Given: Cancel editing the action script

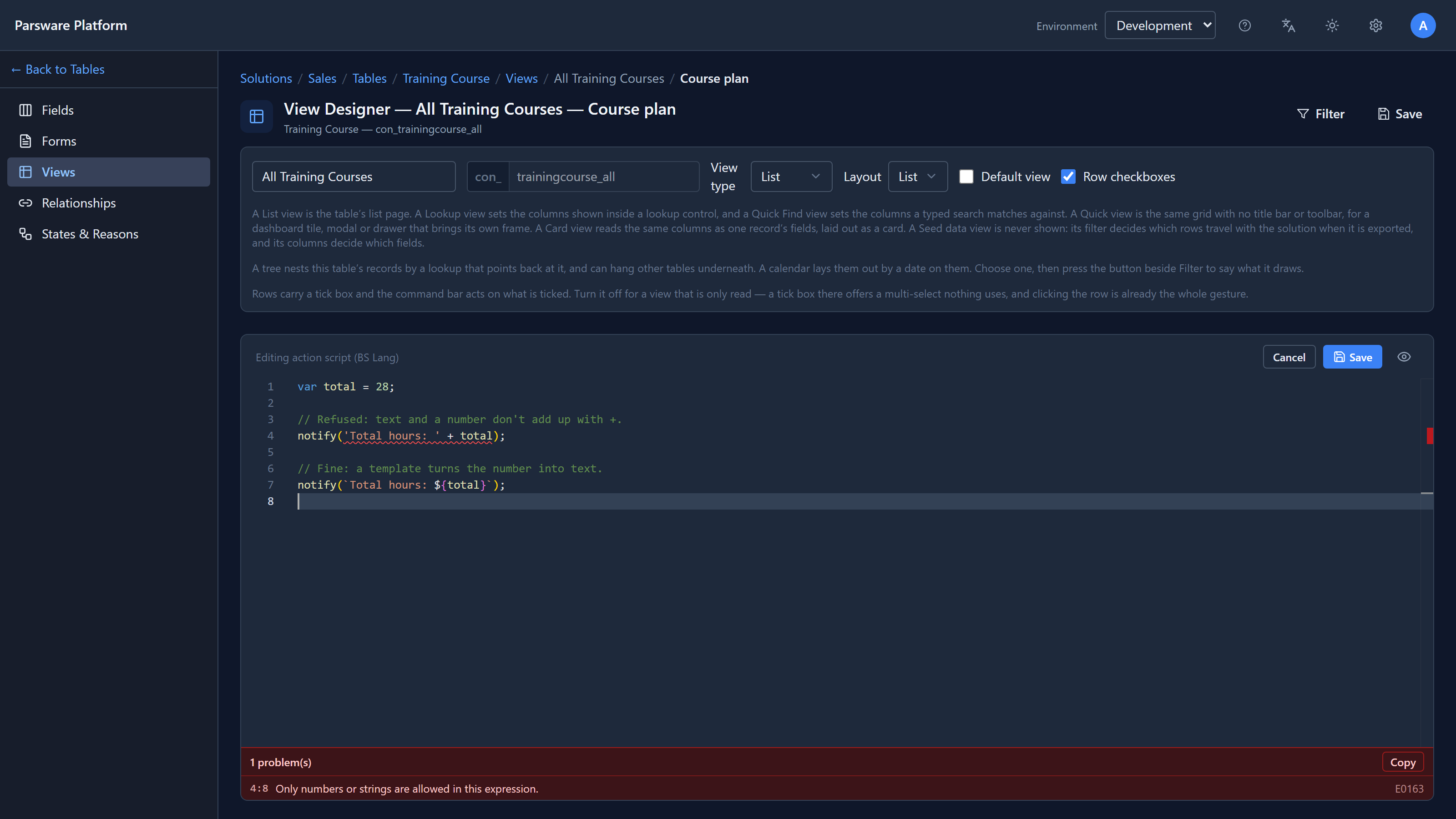Looking at the screenshot, I should (1289, 357).
